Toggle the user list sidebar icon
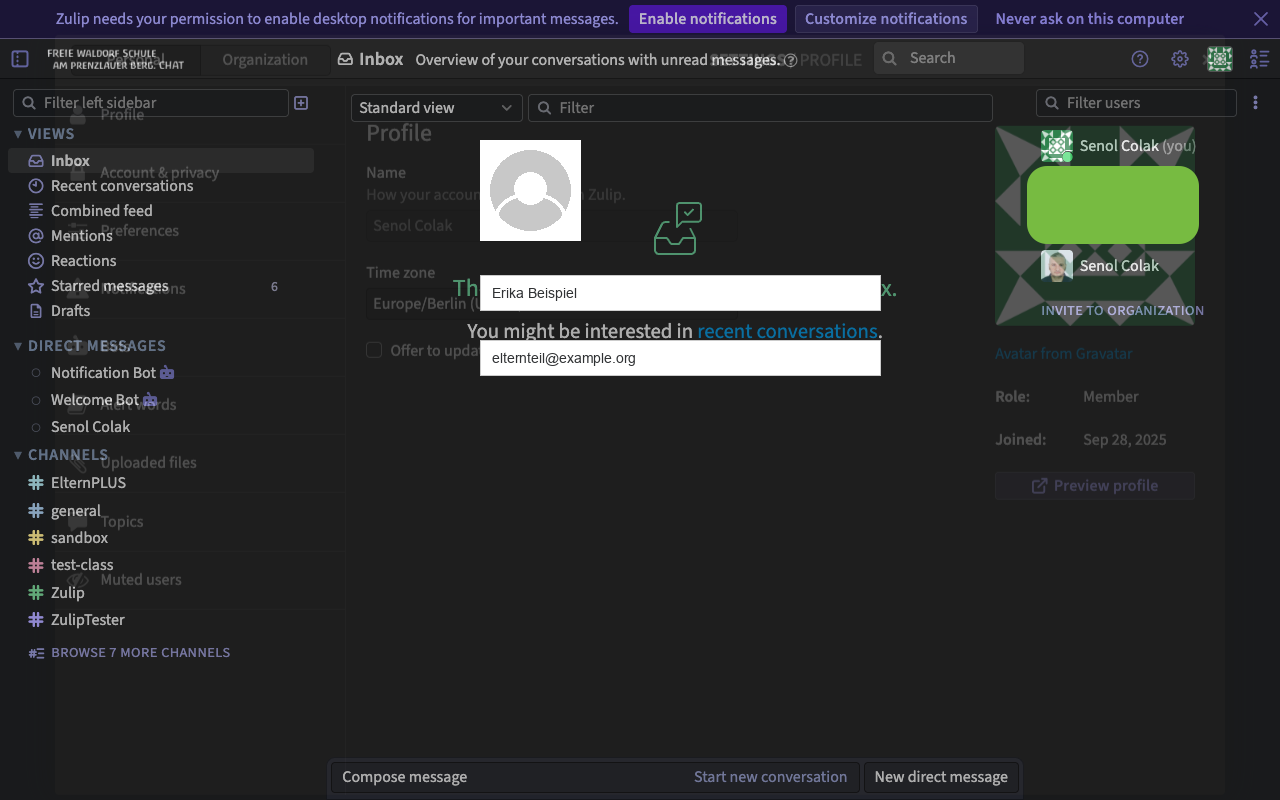Image resolution: width=1280 pixels, height=800 pixels. point(1260,59)
